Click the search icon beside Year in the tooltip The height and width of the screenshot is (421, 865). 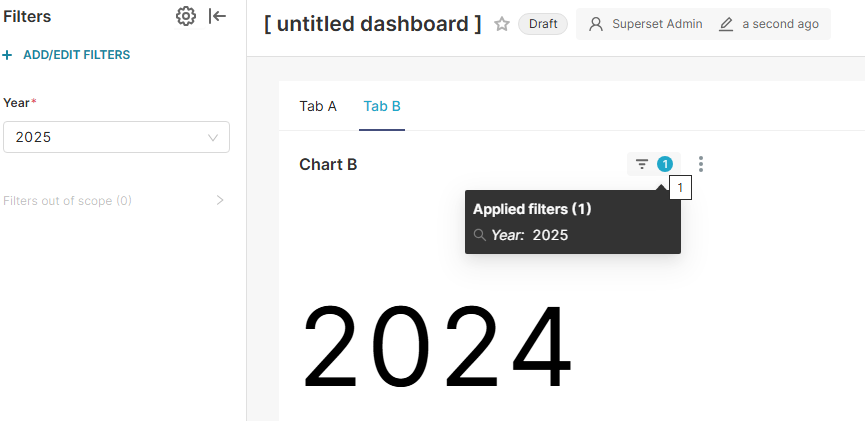(480, 235)
